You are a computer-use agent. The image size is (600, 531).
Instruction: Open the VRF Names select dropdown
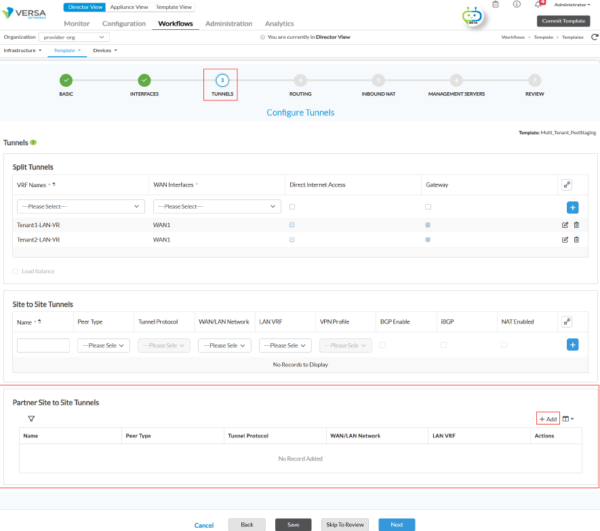pyautogui.click(x=81, y=207)
